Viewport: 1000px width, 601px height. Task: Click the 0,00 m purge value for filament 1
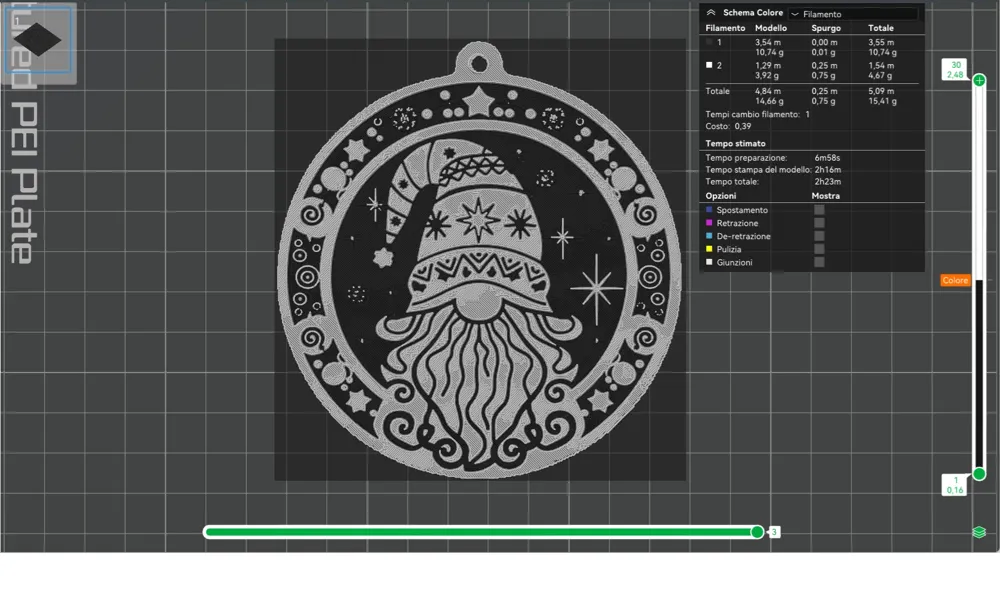tap(824, 42)
